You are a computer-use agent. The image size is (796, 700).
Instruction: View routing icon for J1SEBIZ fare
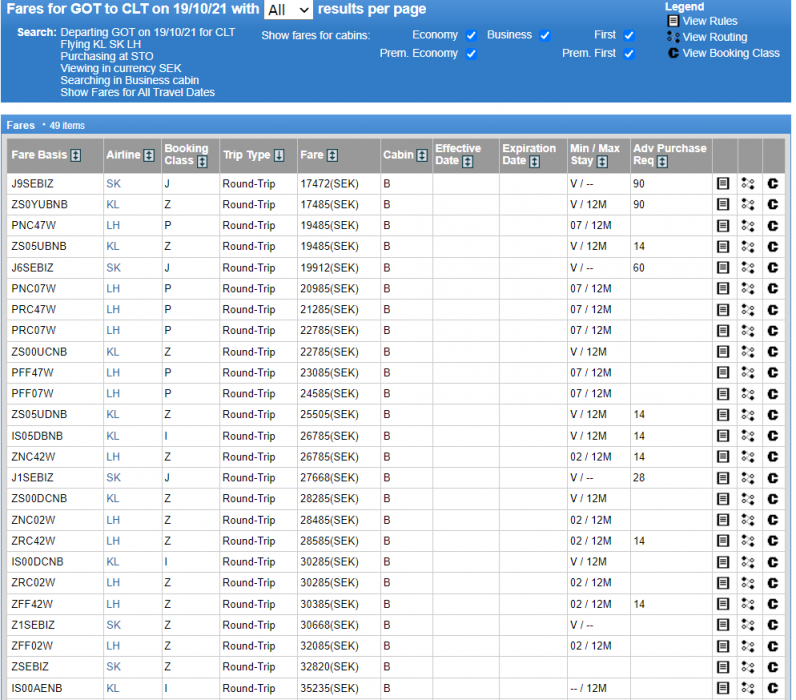coord(748,478)
